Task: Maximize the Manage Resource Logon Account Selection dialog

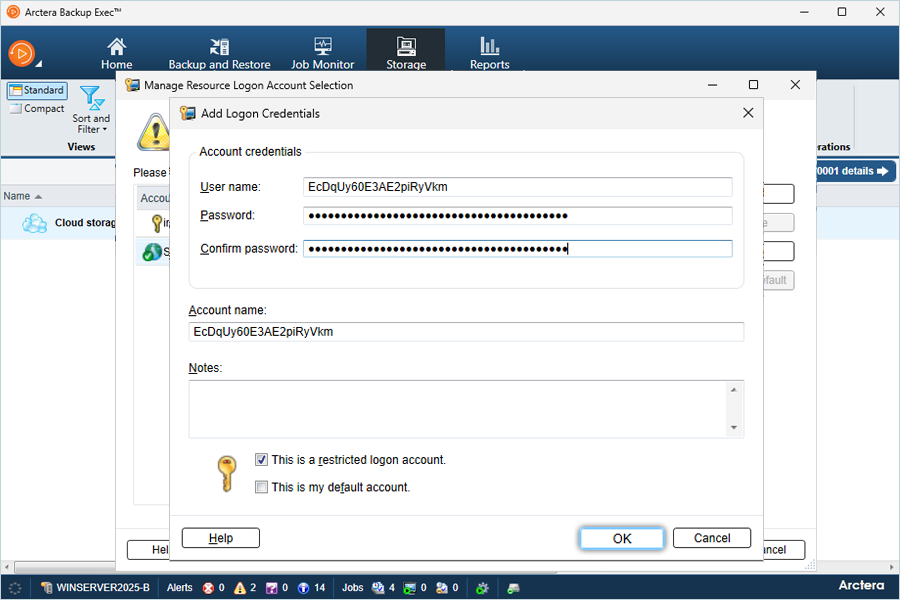Action: (754, 85)
